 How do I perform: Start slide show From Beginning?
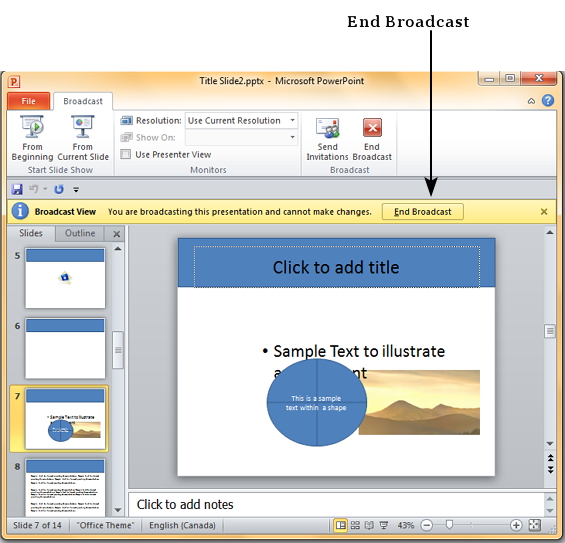click(32, 138)
